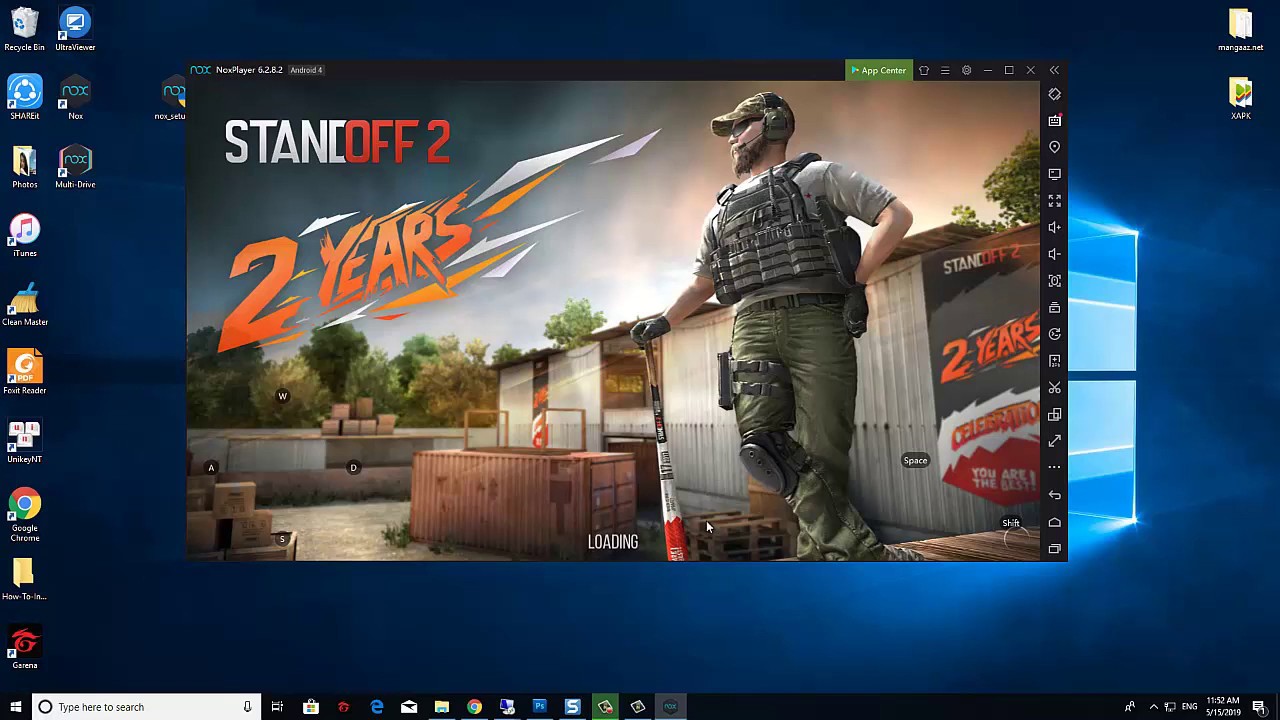Select the UltraViewer desktop shortcut
This screenshot has height=720, width=1280.
[75, 30]
